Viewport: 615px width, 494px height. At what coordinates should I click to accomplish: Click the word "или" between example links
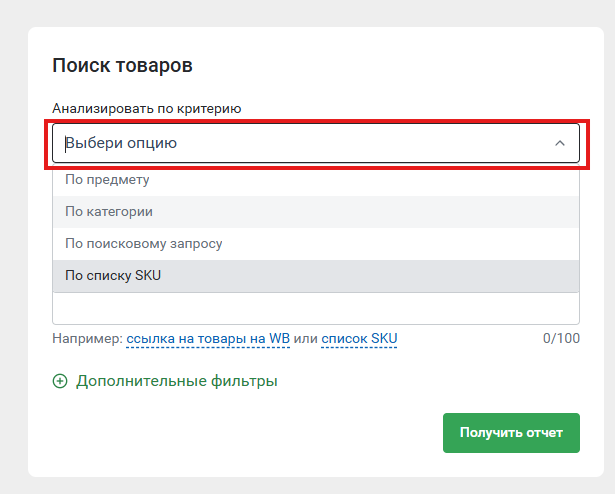point(305,339)
